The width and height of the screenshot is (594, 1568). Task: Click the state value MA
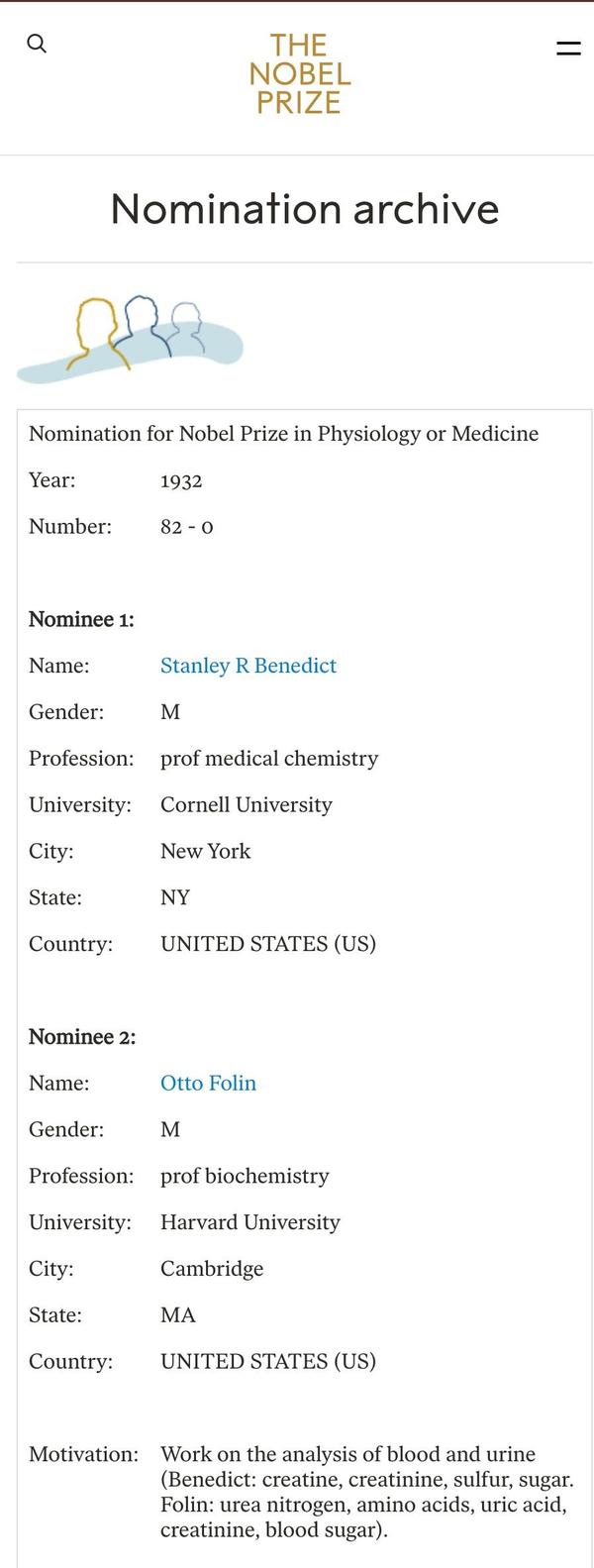pyautogui.click(x=178, y=1315)
